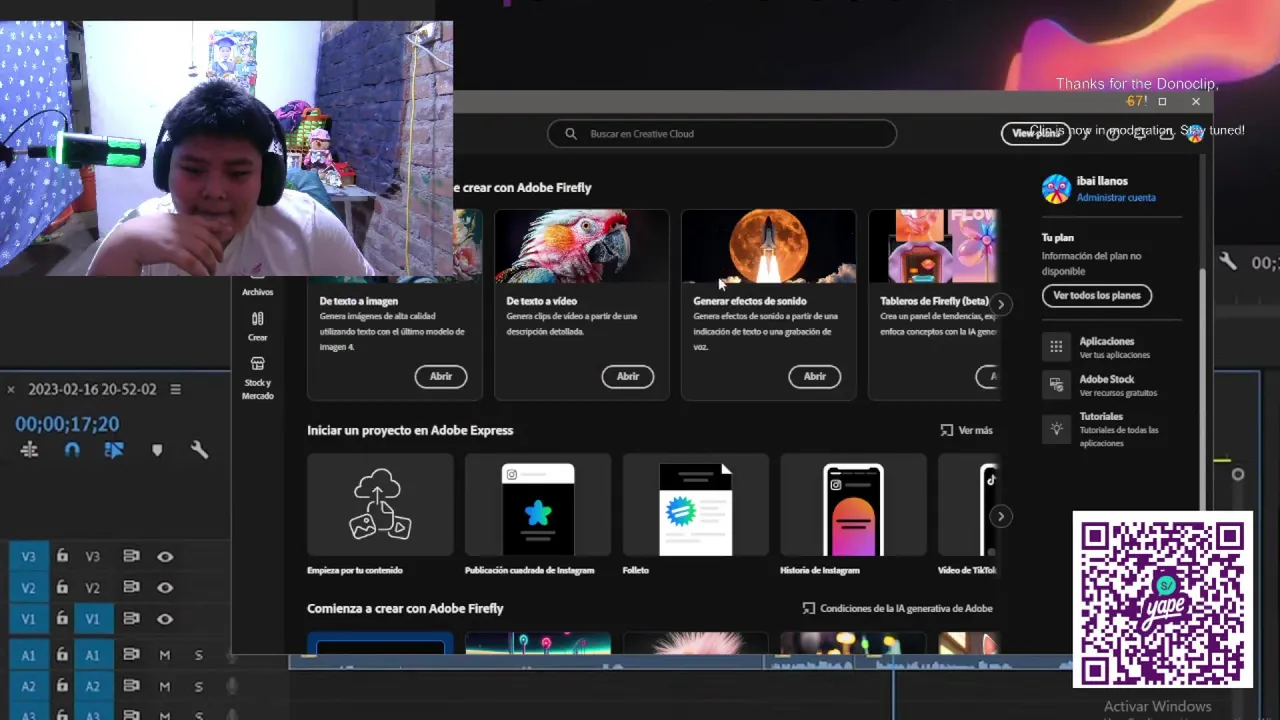Image resolution: width=1280 pixels, height=720 pixels.
Task: Toggle sync lock on track A2
Action: click(131, 686)
